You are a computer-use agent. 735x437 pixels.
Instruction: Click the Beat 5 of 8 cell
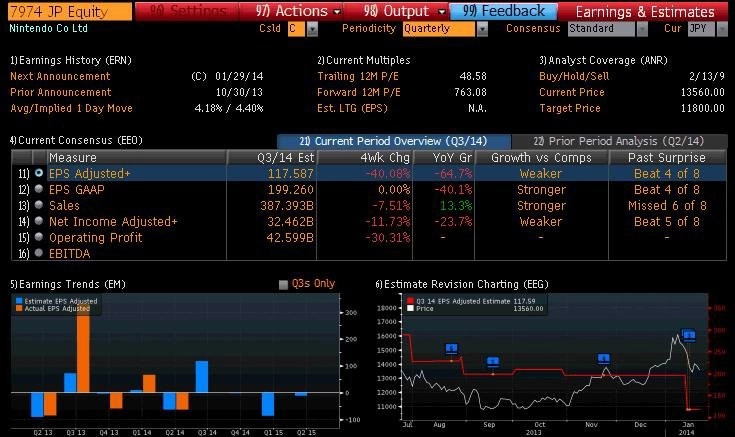[x=667, y=221]
